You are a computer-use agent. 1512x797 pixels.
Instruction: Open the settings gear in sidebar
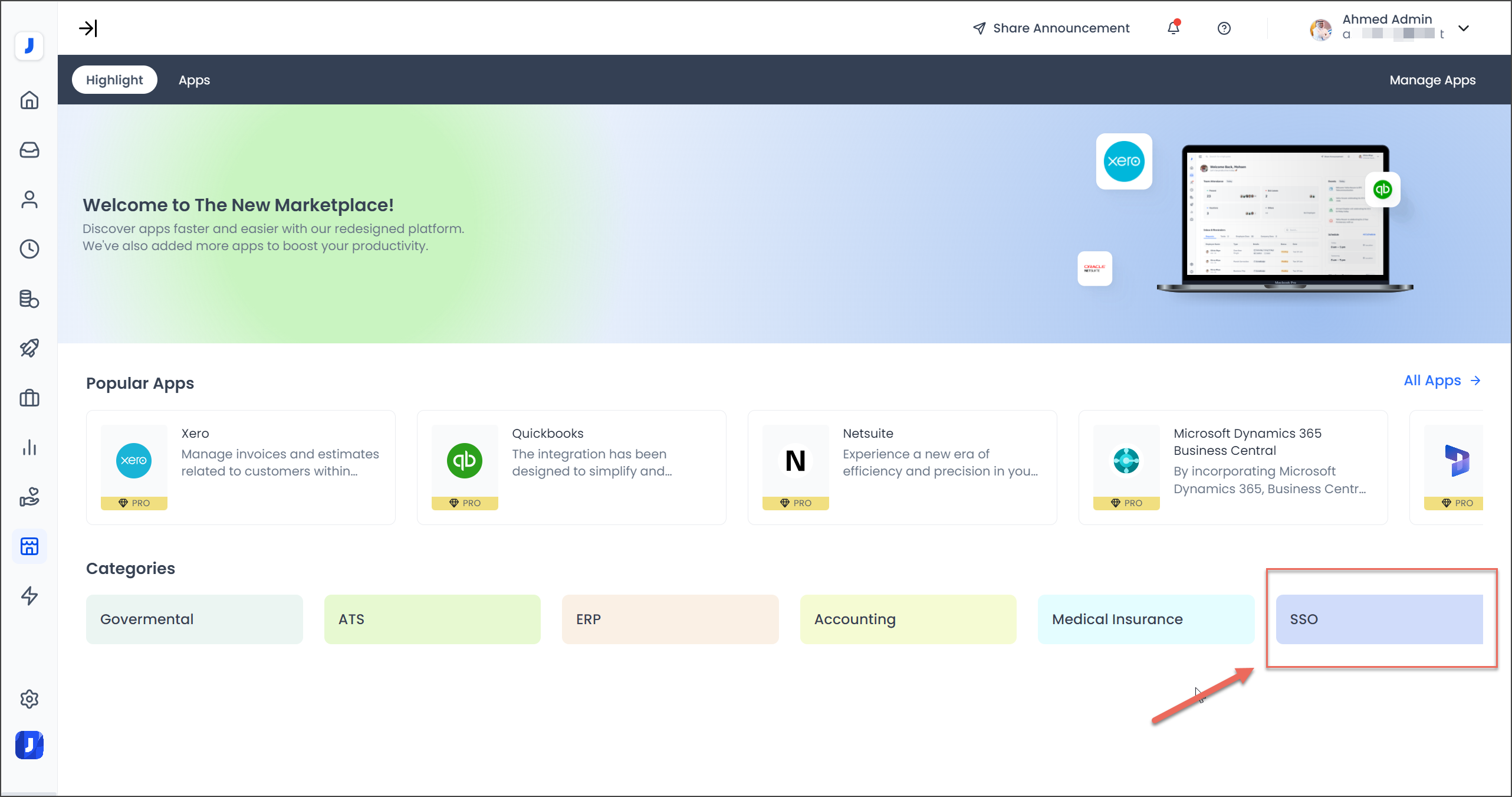click(29, 699)
